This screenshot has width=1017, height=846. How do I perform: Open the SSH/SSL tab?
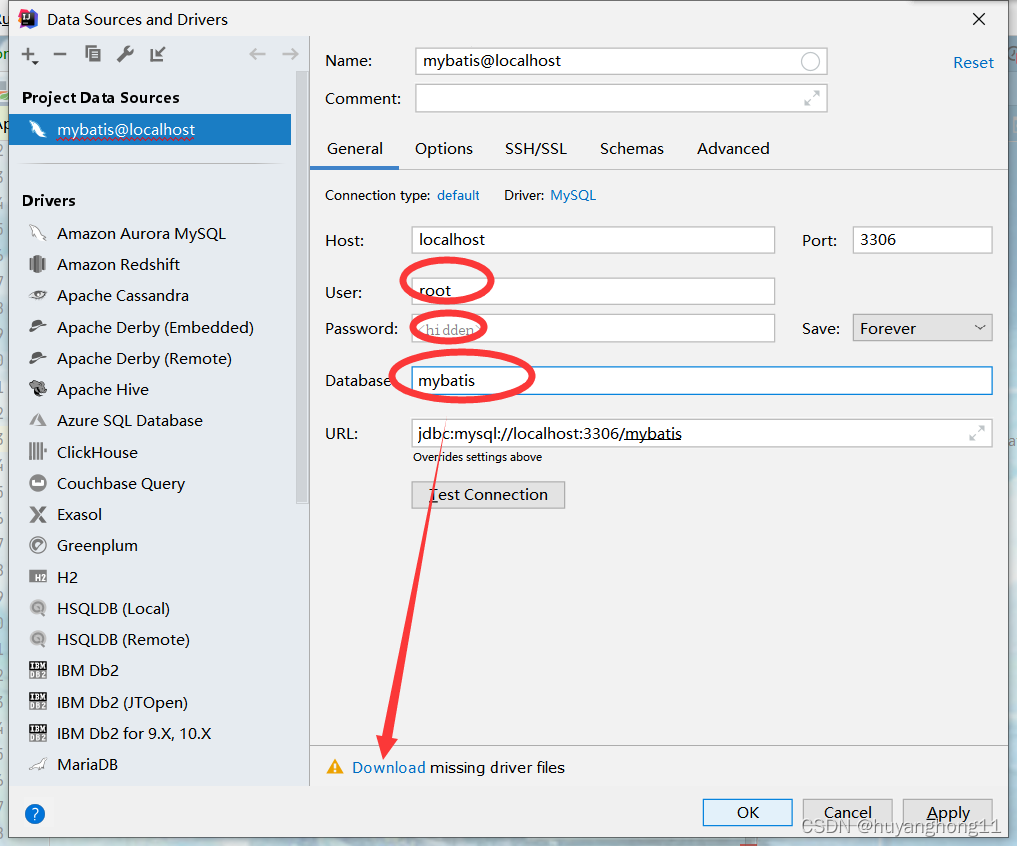pos(536,149)
